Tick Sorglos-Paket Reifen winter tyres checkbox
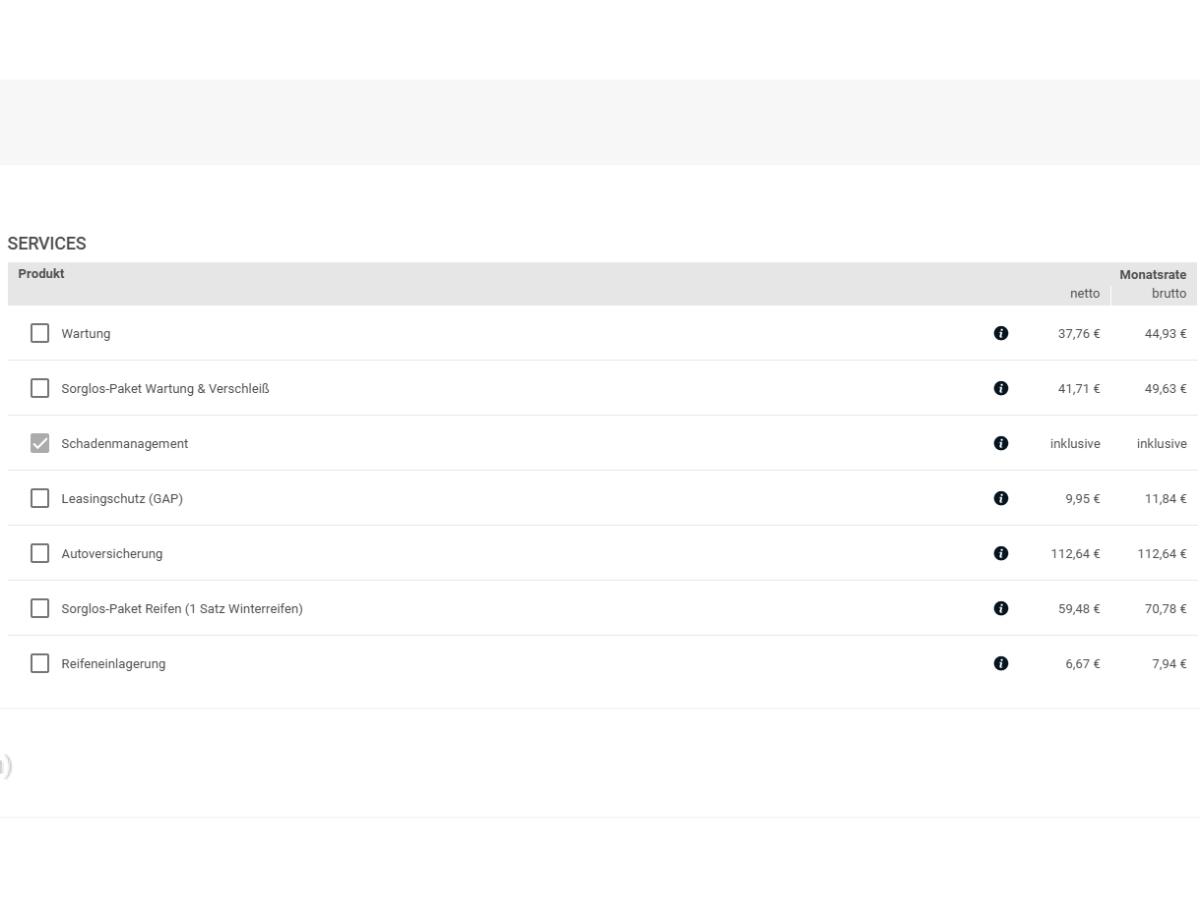 coord(40,608)
